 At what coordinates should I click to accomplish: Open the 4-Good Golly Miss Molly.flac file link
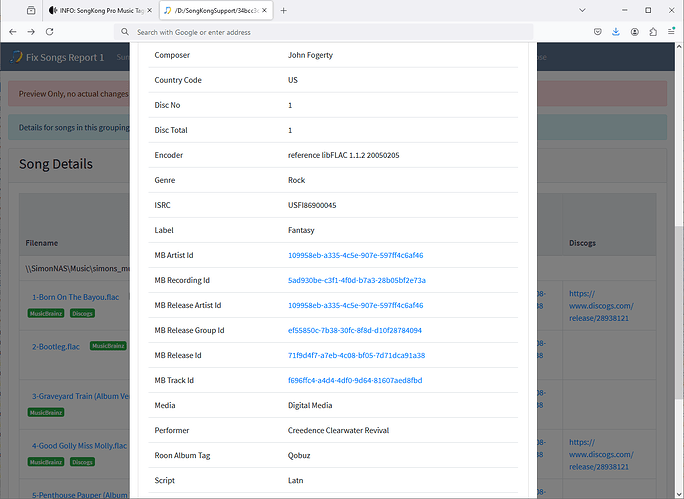pos(79,446)
